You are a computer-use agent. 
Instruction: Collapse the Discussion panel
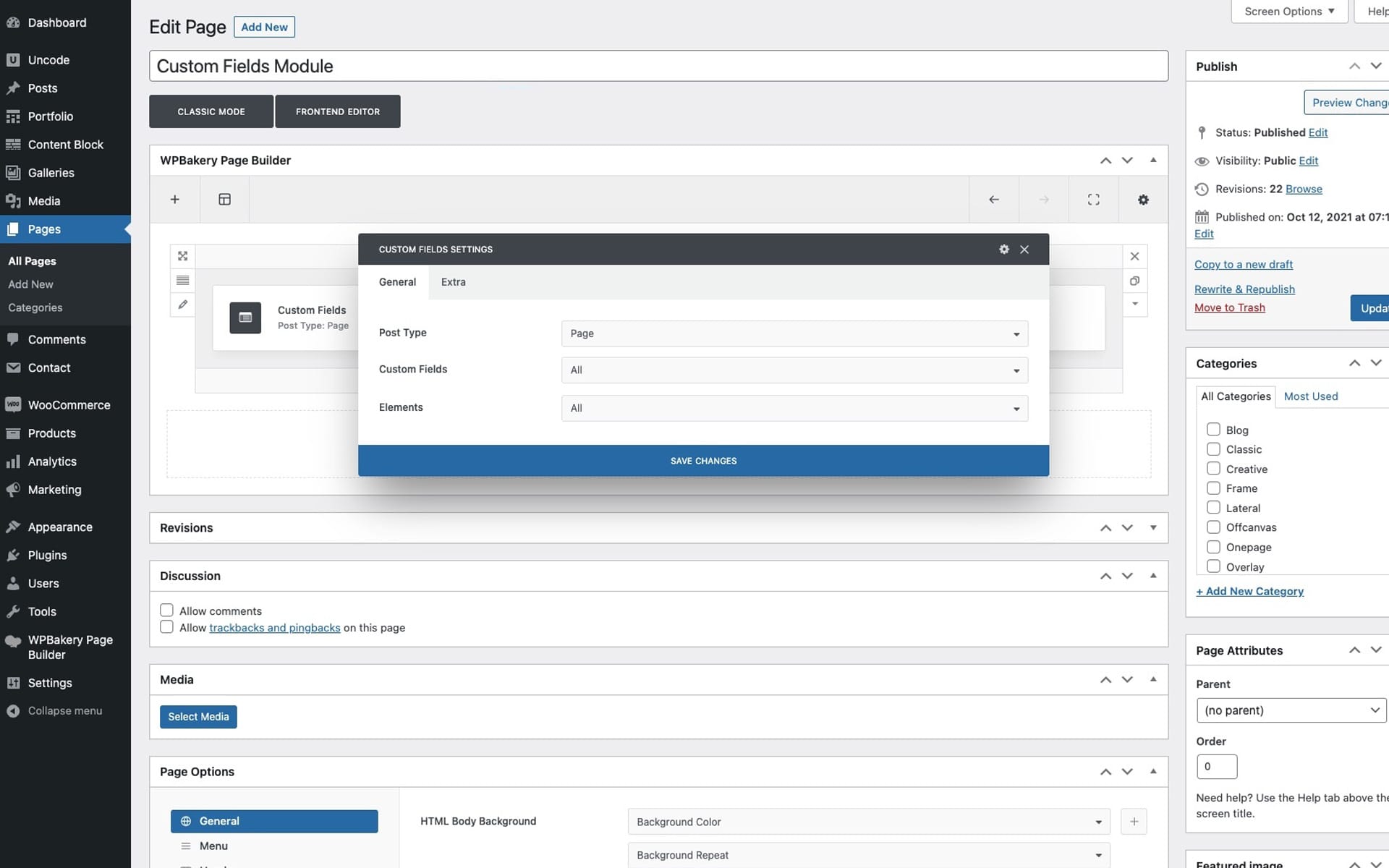pyautogui.click(x=1153, y=576)
